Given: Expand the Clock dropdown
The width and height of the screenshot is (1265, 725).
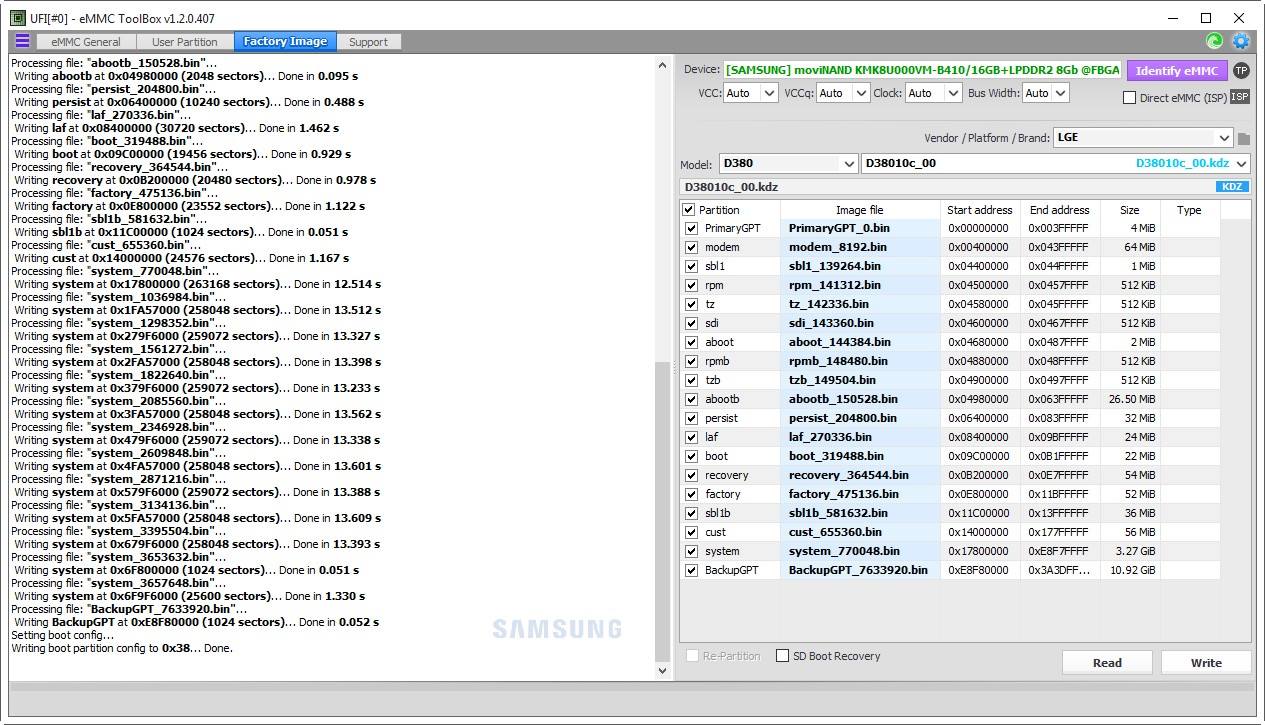Looking at the screenshot, I should [x=933, y=93].
